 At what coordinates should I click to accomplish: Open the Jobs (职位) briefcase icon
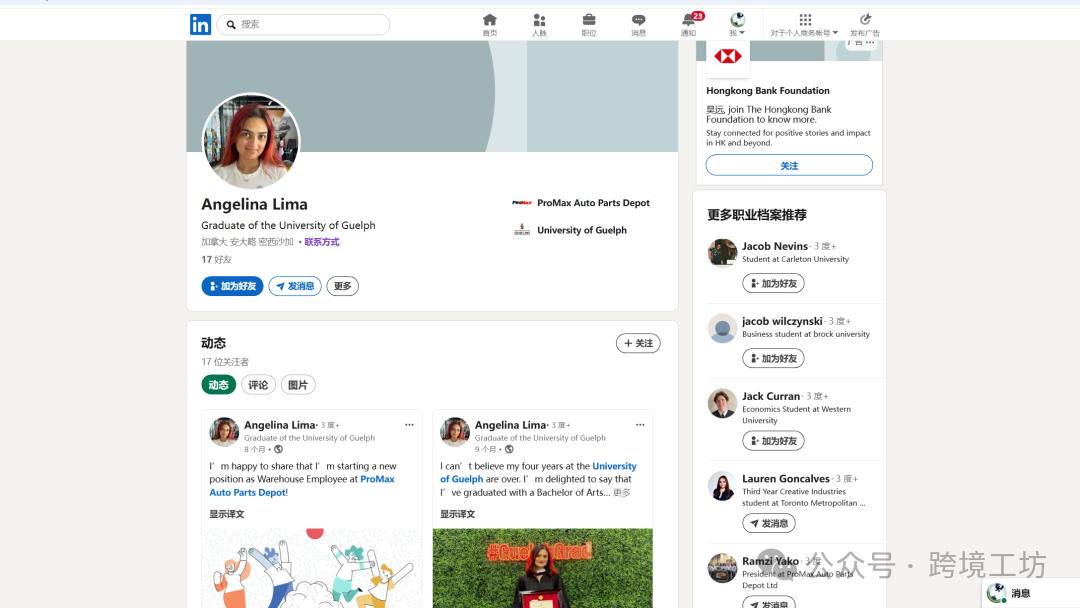(589, 20)
